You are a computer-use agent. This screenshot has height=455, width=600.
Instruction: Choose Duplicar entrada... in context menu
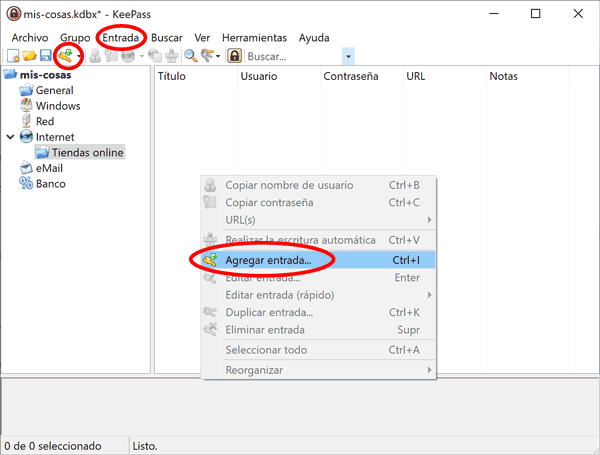click(x=319, y=313)
